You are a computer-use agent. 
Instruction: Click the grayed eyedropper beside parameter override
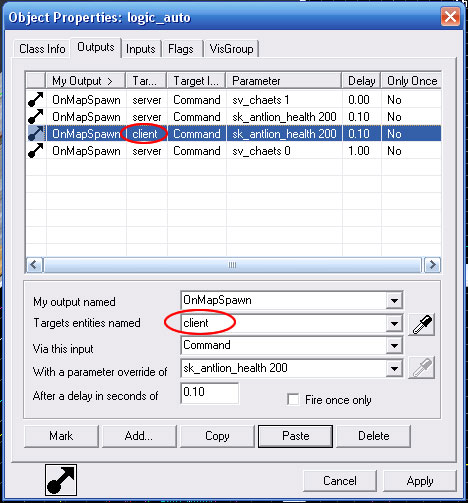(422, 368)
